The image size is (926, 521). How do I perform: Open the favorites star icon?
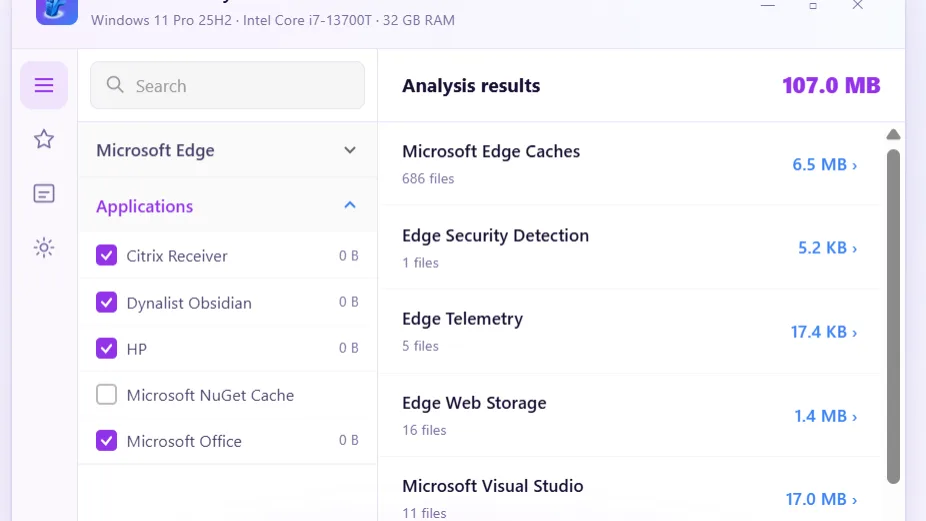44,139
